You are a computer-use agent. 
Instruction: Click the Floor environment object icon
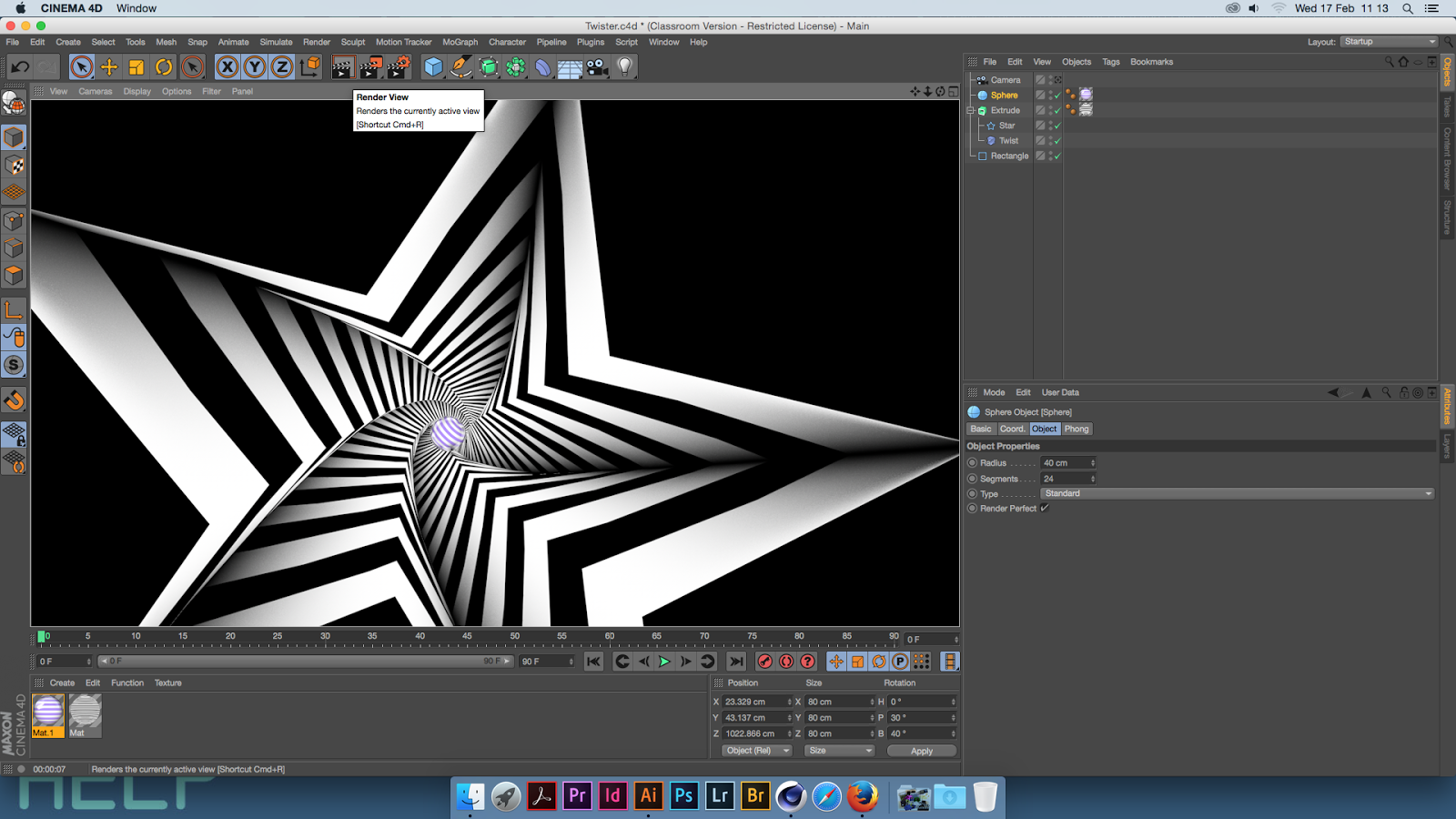coord(570,66)
